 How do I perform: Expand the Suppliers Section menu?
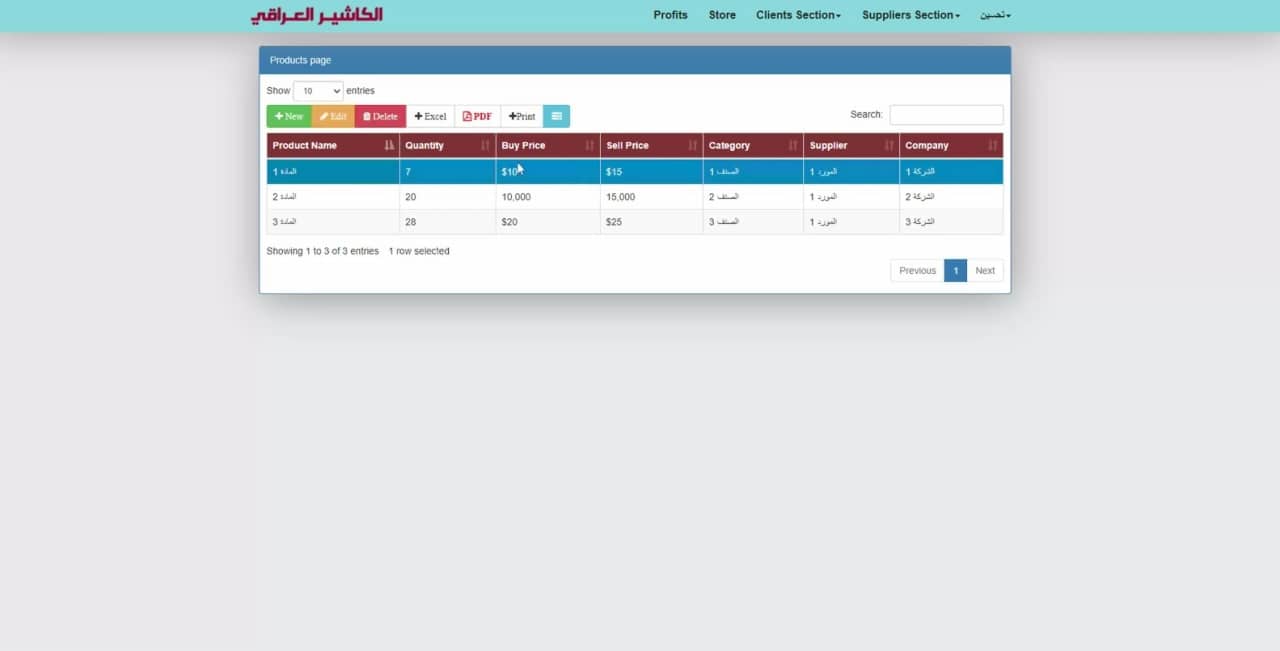[x=910, y=15]
